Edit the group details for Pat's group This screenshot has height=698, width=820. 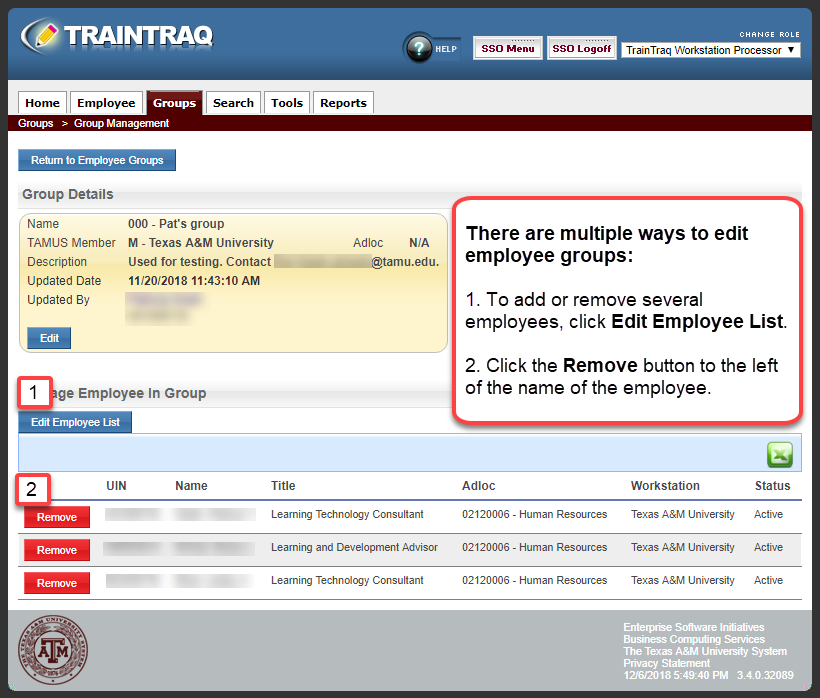[x=48, y=337]
